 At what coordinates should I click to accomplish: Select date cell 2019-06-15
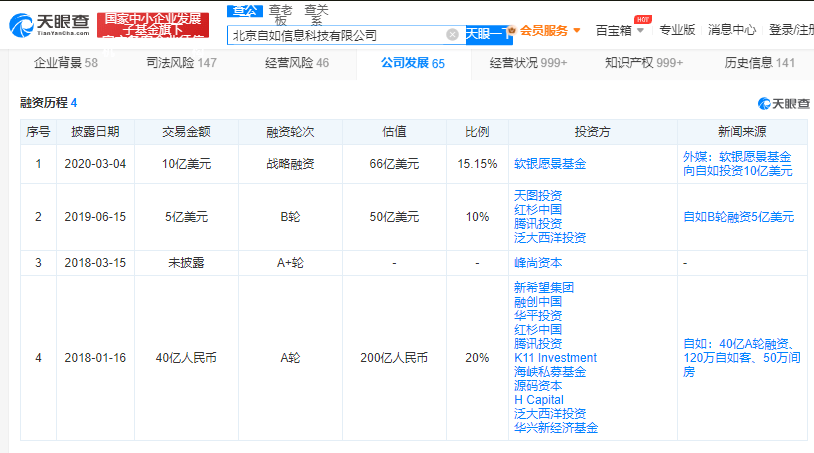click(95, 217)
